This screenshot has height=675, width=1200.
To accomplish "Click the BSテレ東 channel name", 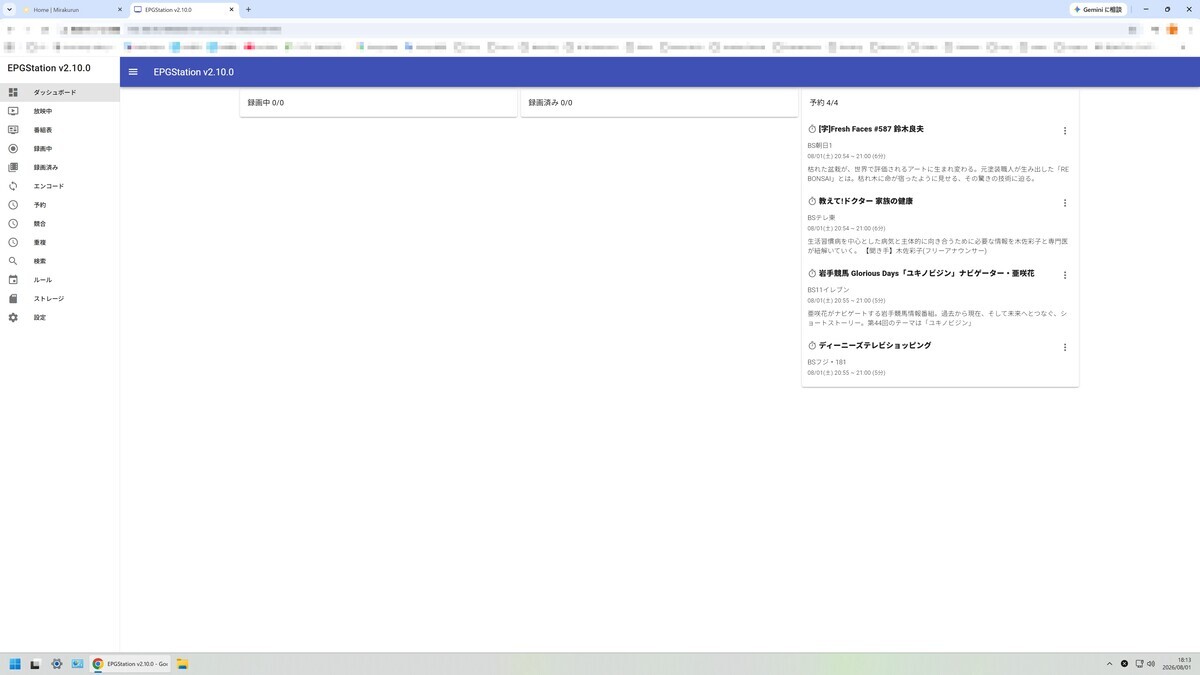I will click(x=821, y=218).
